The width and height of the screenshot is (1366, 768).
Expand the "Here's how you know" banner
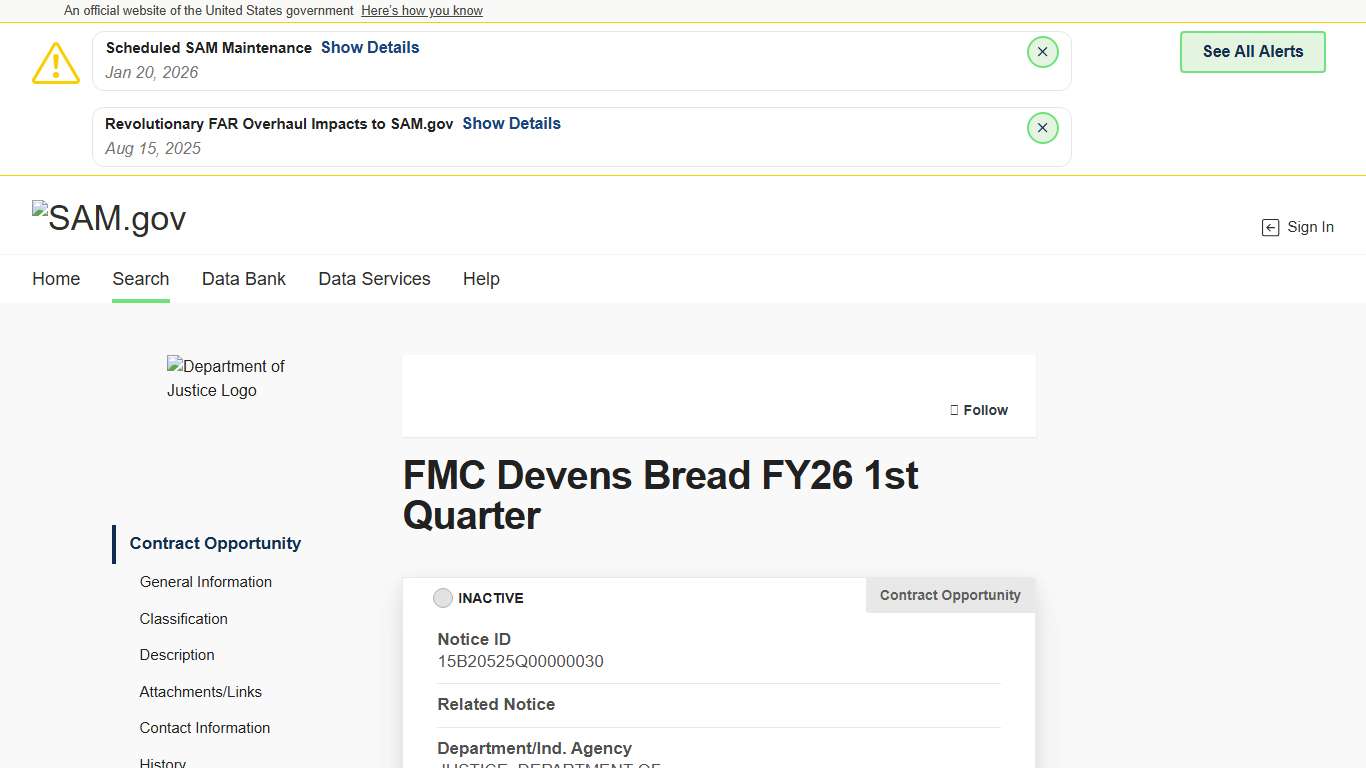point(422,11)
